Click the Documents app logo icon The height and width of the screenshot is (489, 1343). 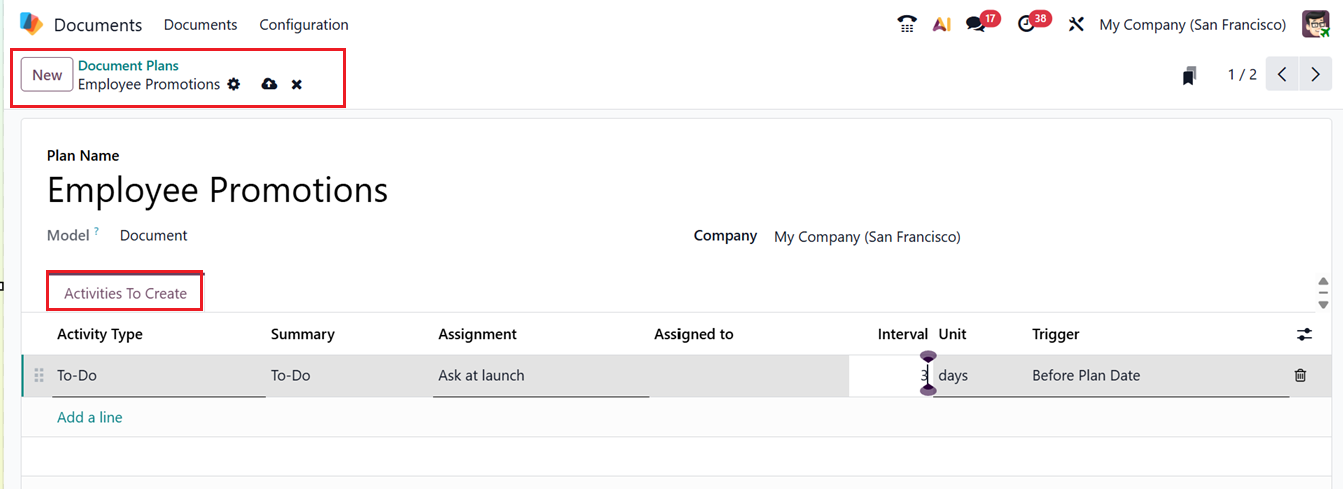click(x=31, y=24)
